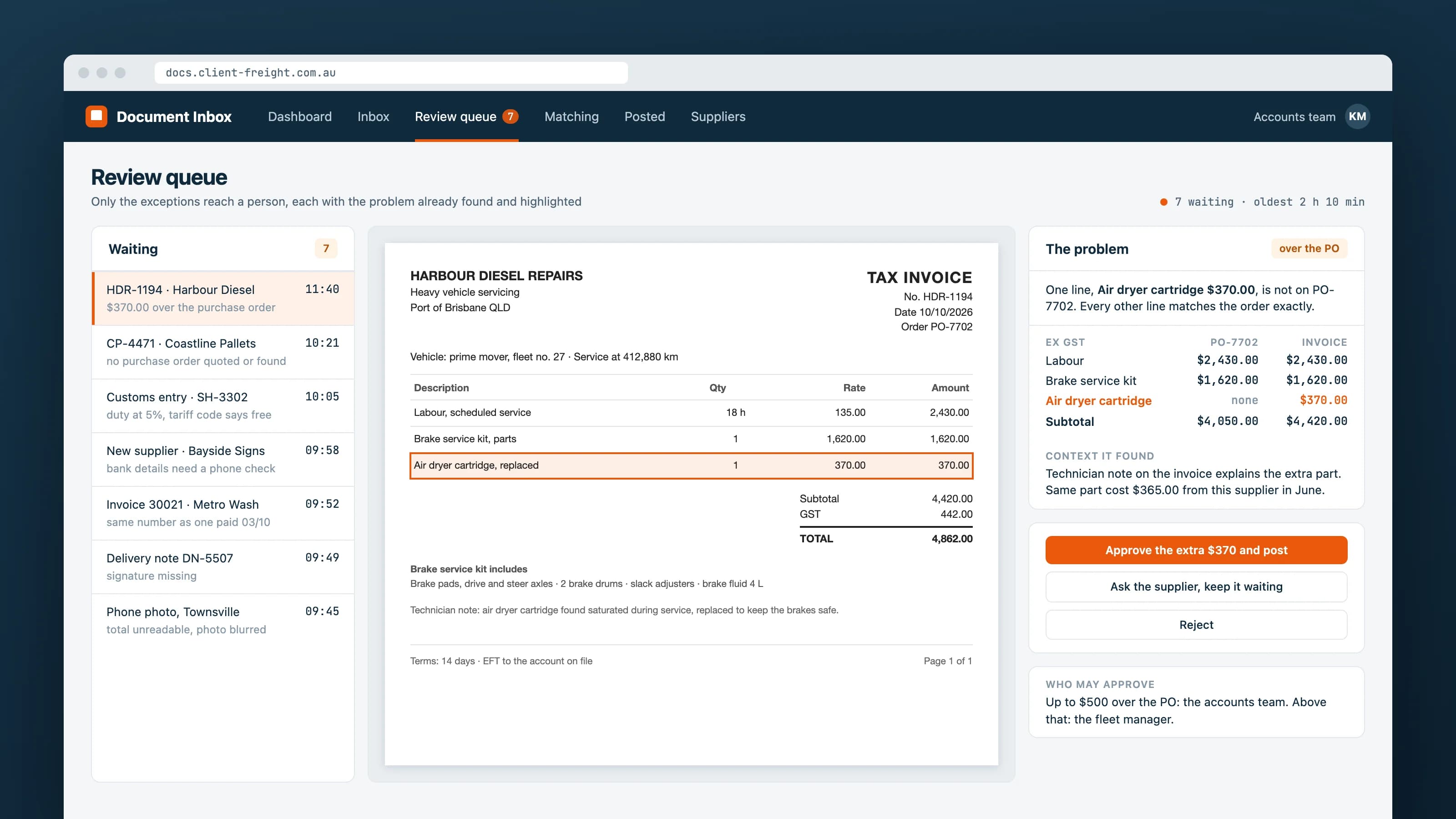Viewport: 1456px width, 819px height.
Task: Click the orange waiting status dot
Action: tap(1164, 202)
